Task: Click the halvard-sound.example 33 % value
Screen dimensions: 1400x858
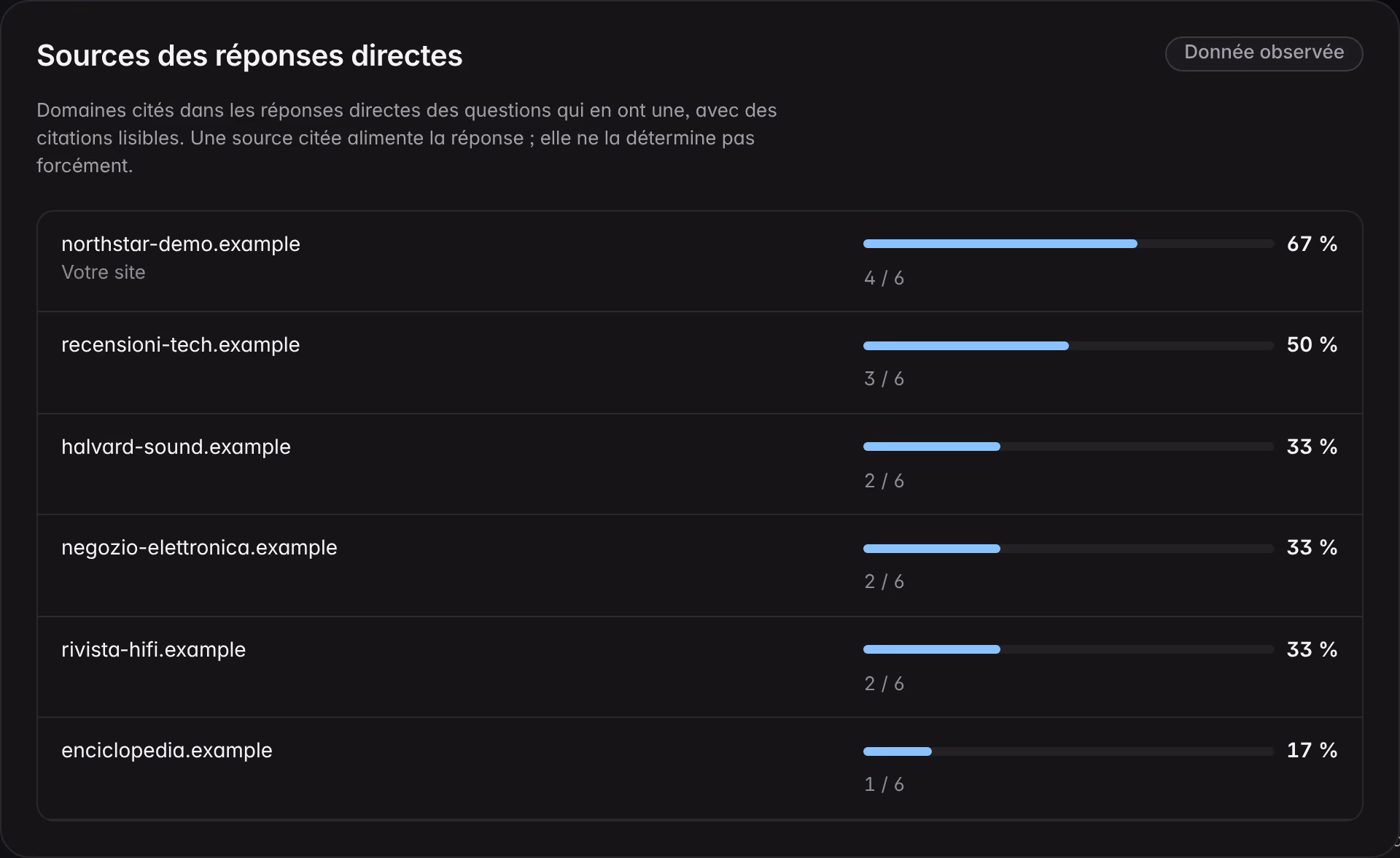Action: point(1312,447)
